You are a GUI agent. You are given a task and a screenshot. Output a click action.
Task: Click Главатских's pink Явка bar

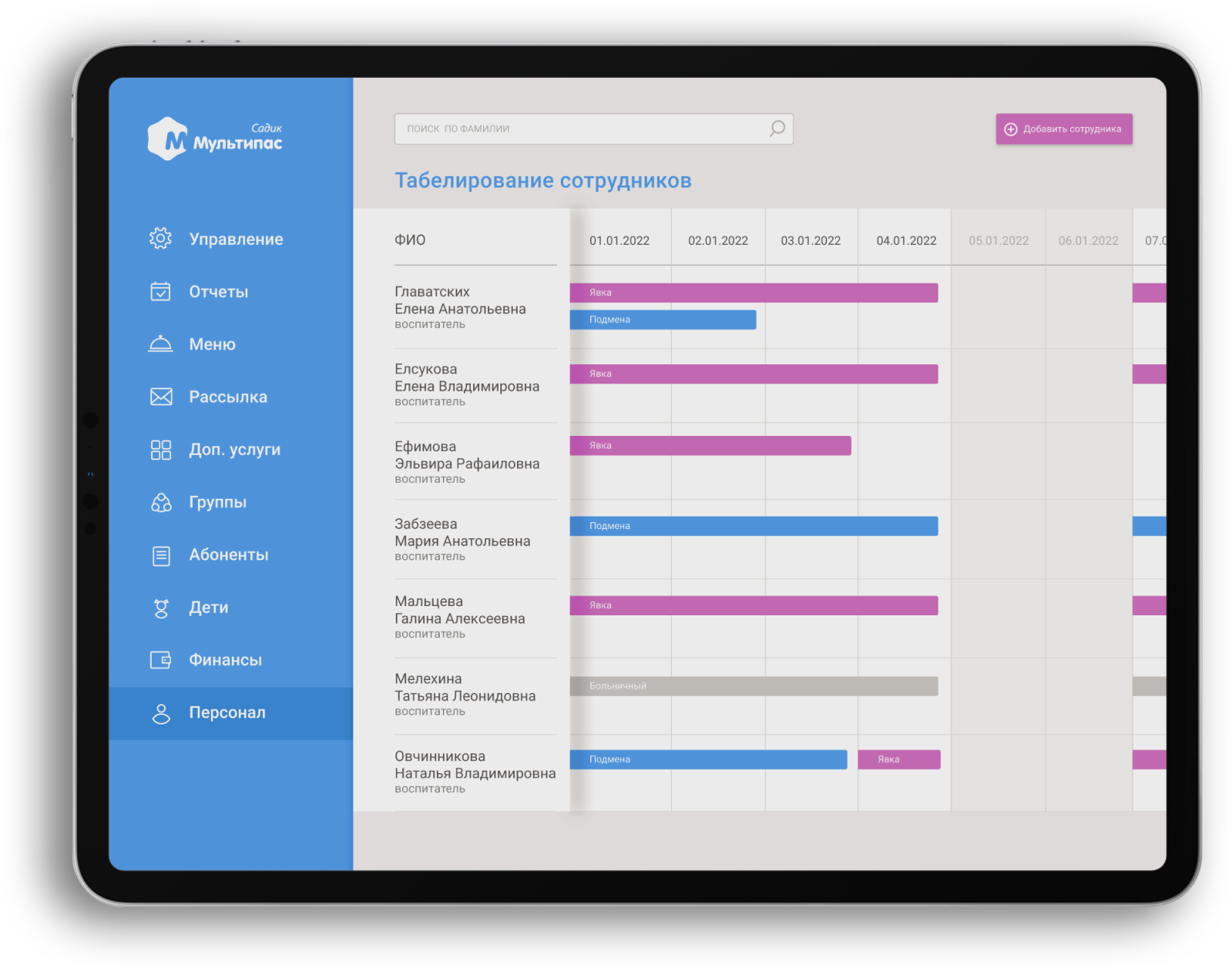754,293
